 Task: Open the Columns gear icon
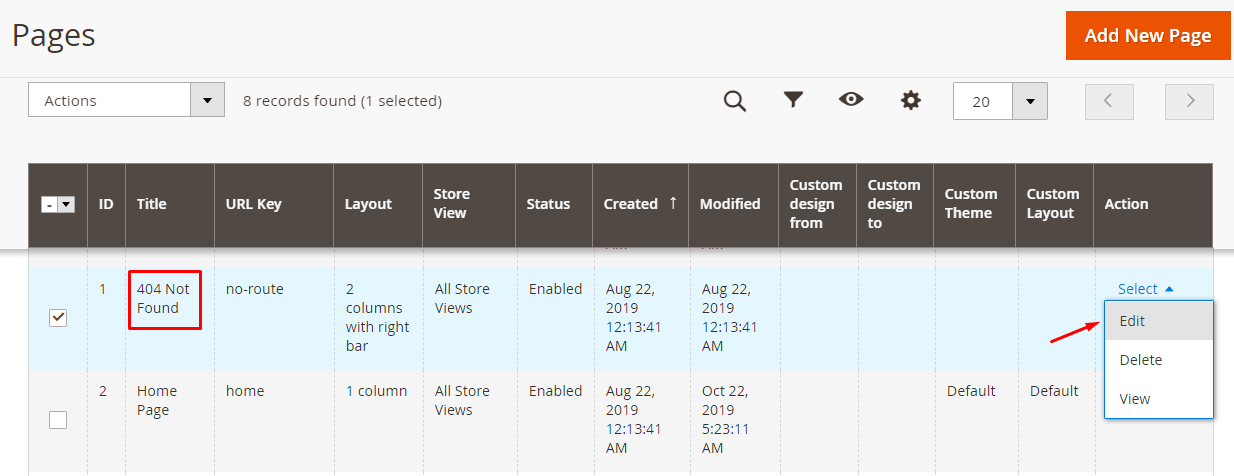pos(910,101)
